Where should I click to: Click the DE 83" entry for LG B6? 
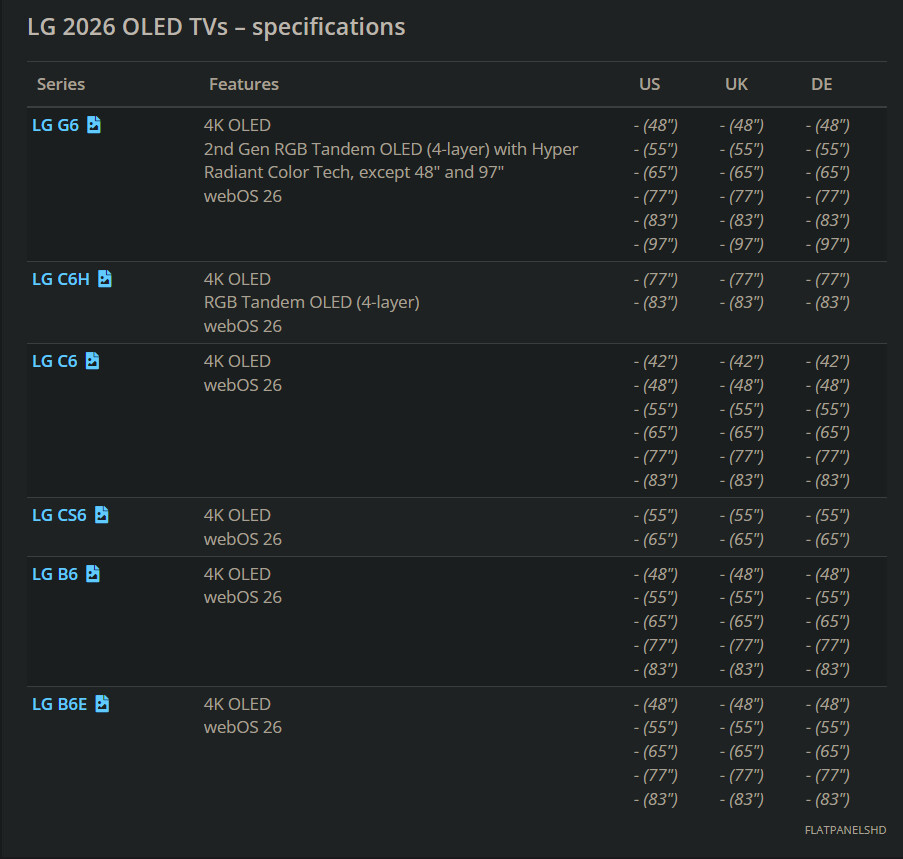coord(828,670)
